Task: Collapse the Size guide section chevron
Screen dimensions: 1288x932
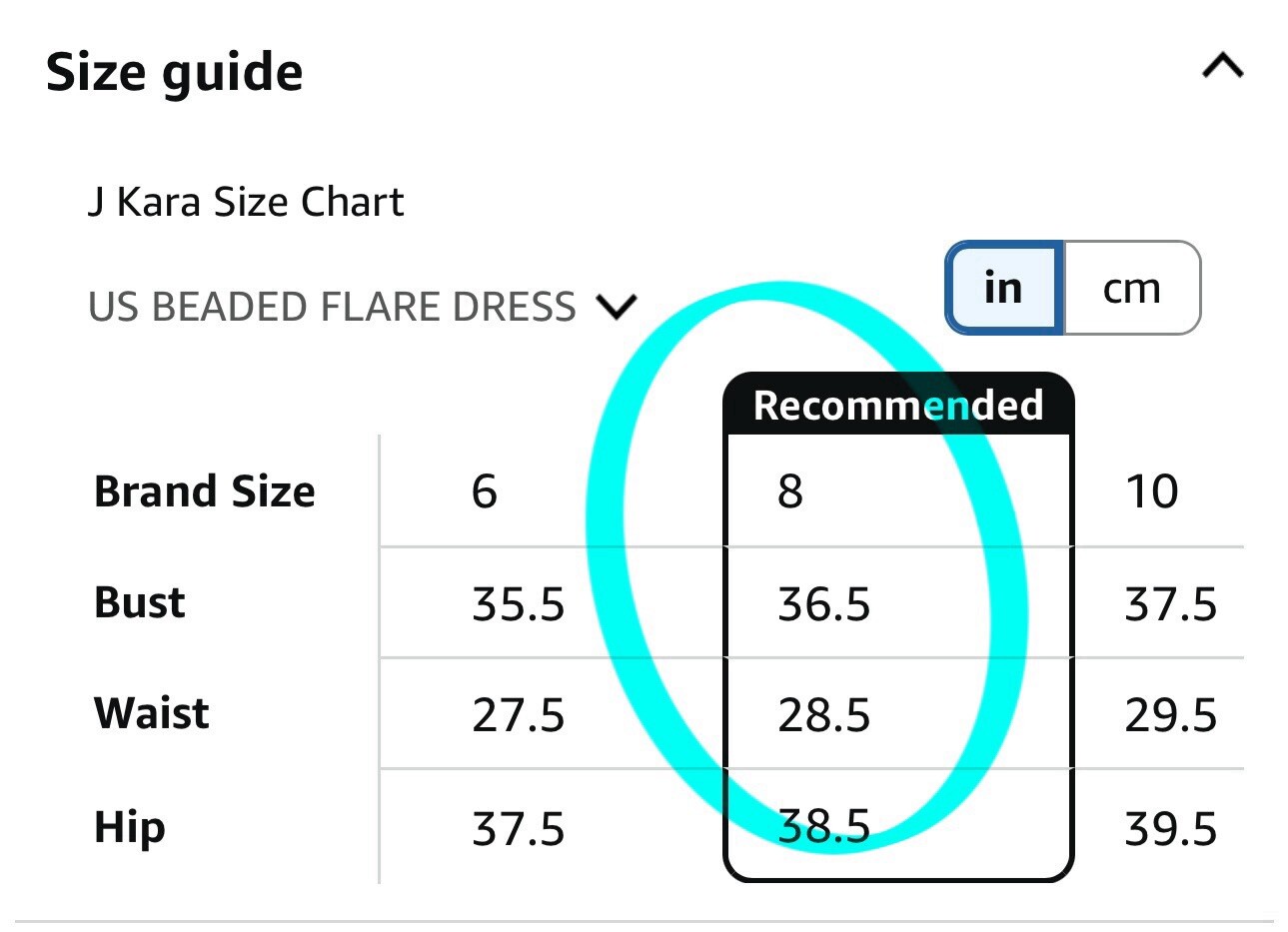Action: (1222, 68)
